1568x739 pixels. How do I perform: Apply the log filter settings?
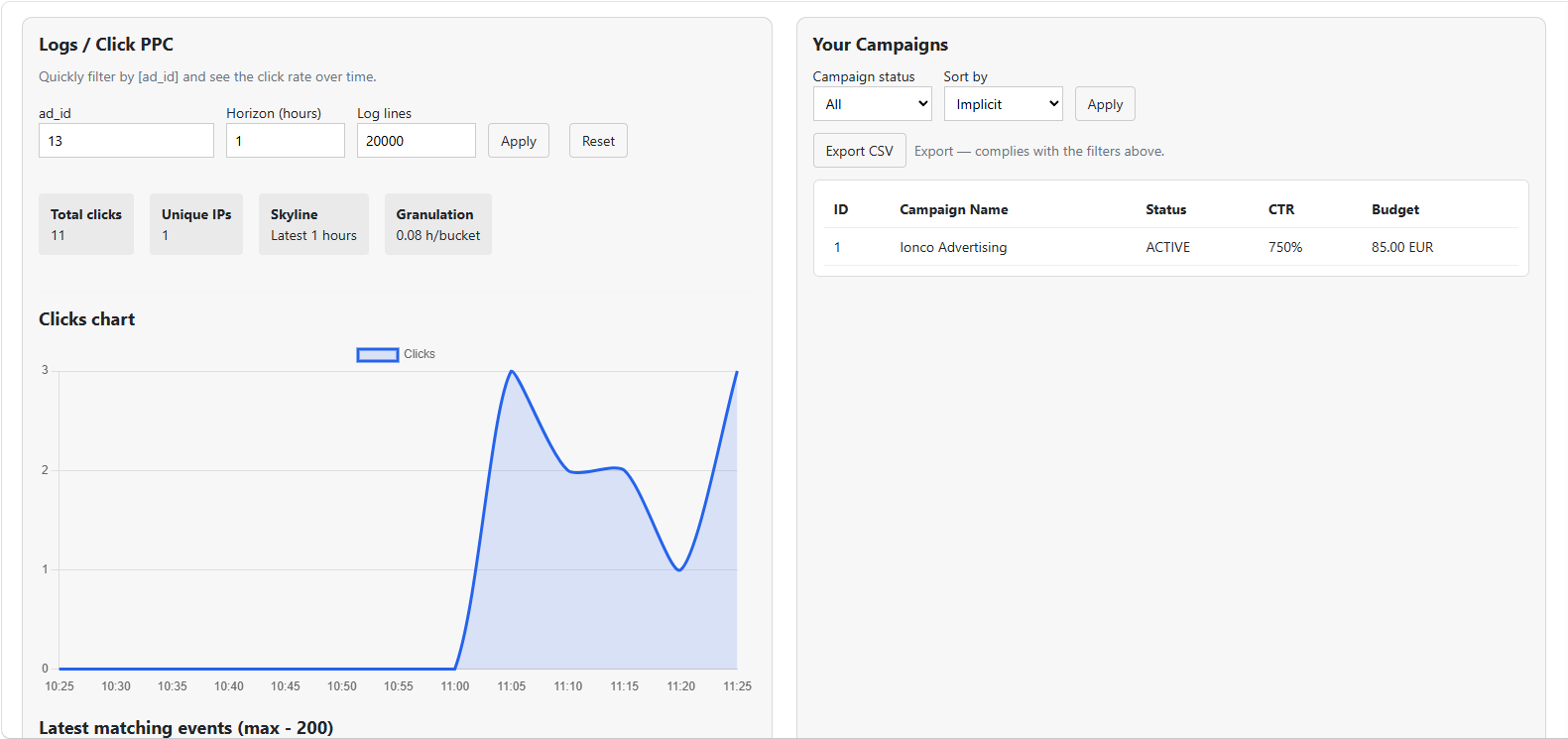519,141
